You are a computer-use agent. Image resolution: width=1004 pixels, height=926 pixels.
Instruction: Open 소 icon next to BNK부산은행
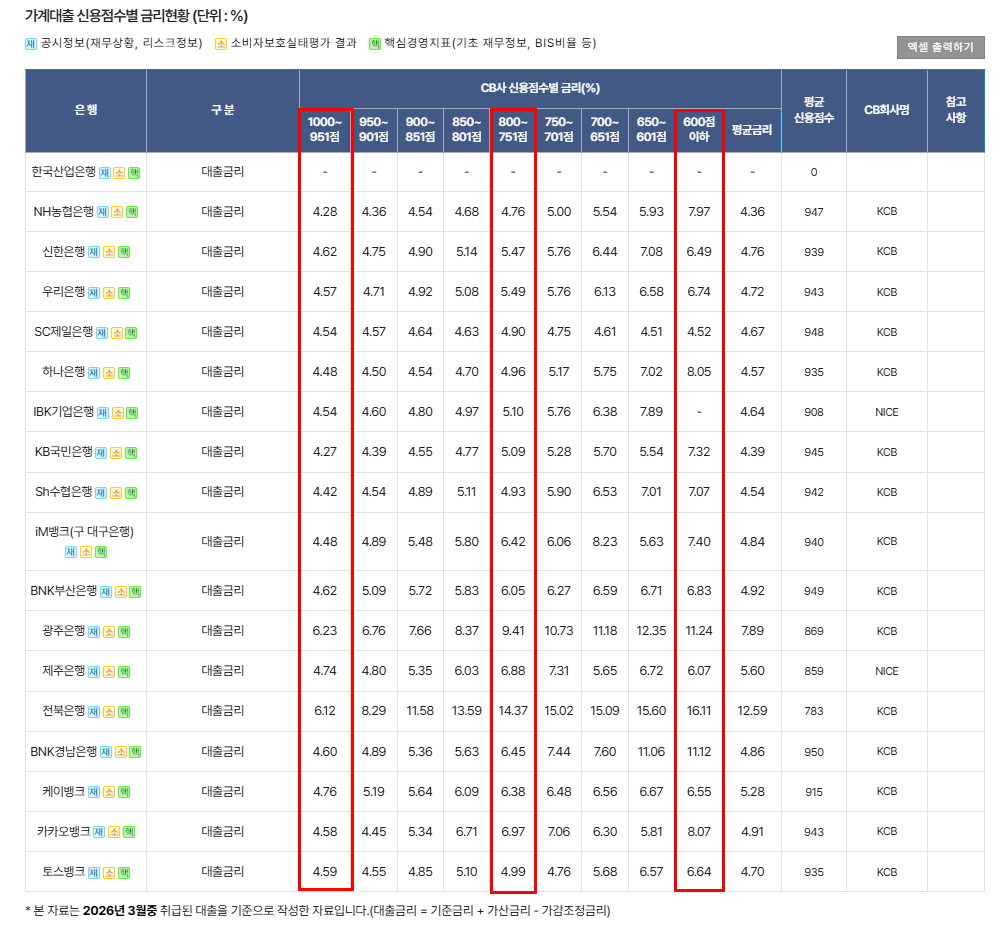coord(120,592)
